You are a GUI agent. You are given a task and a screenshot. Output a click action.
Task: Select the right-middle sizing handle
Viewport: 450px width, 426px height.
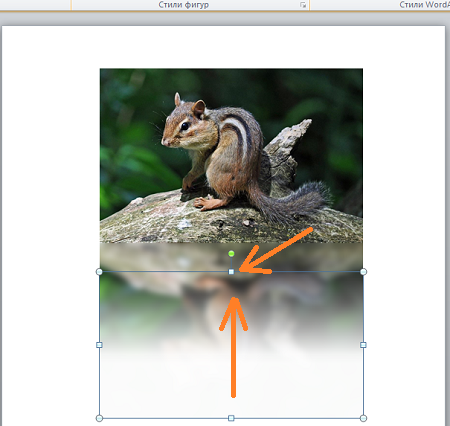(x=363, y=345)
